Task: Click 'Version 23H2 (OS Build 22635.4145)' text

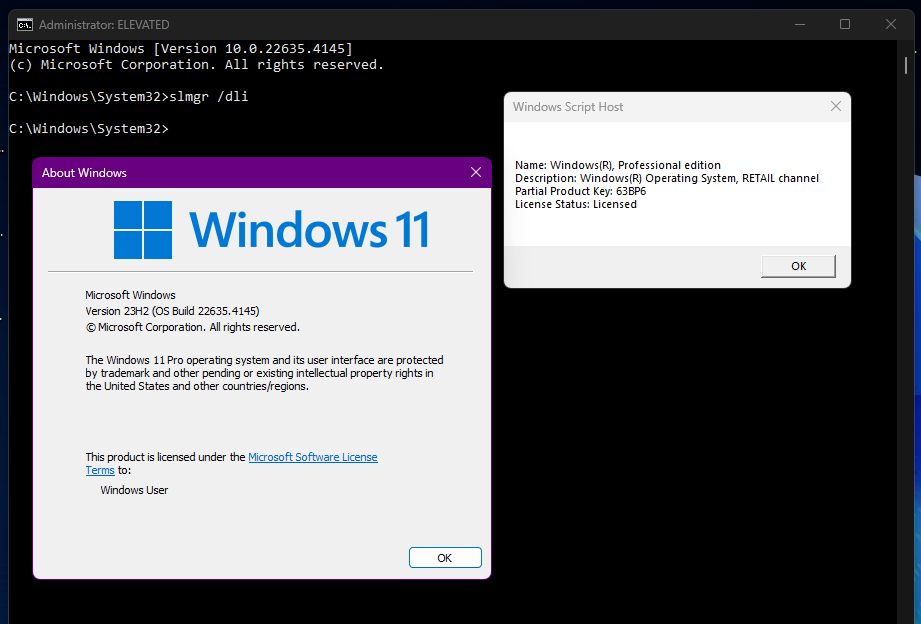Action: 172,311
